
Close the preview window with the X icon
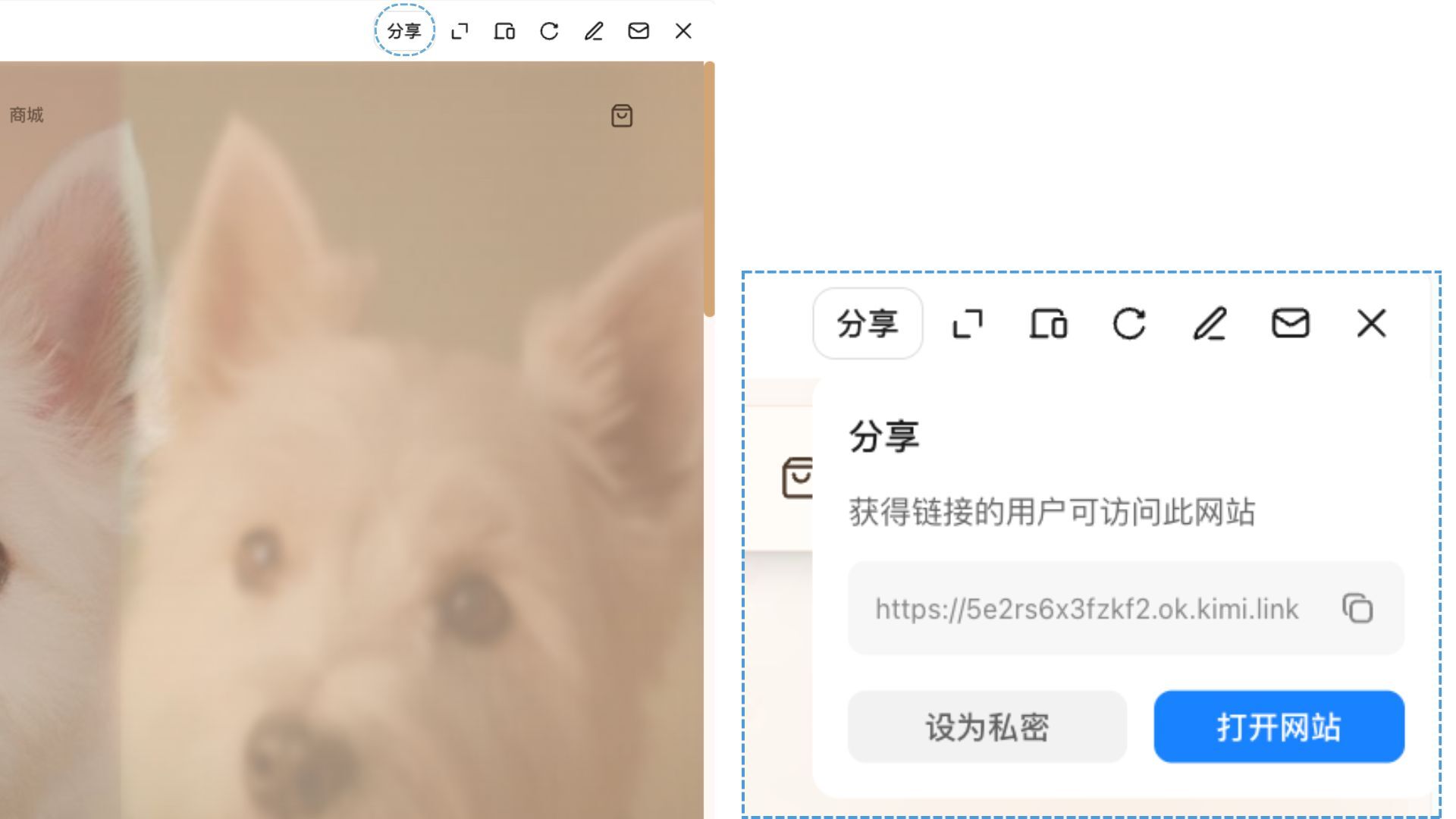coord(683,31)
